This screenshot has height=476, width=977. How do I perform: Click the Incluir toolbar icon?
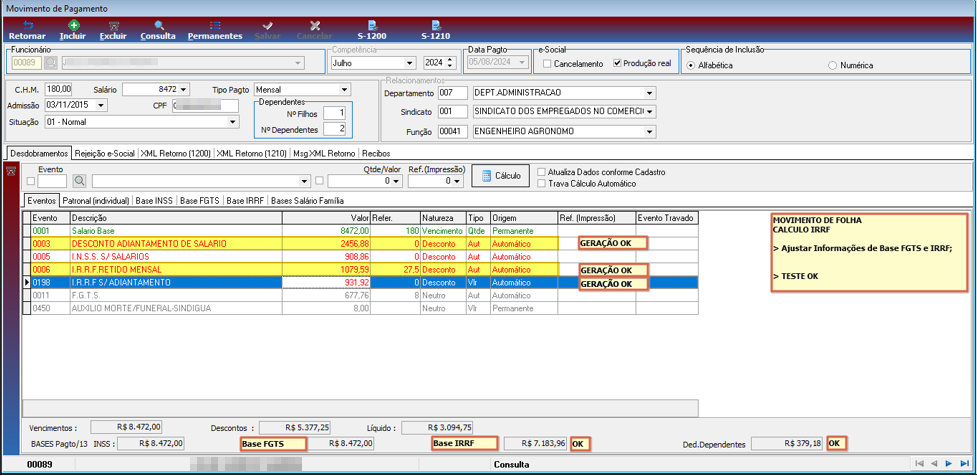[x=74, y=26]
